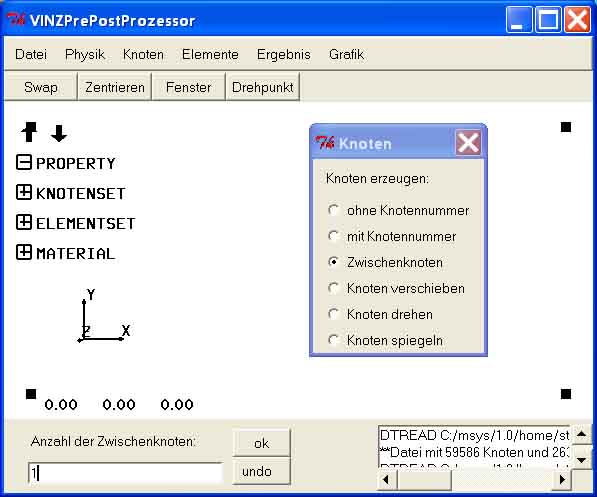597x497 pixels.
Task: Close the Knoten dialog window
Action: 468,143
